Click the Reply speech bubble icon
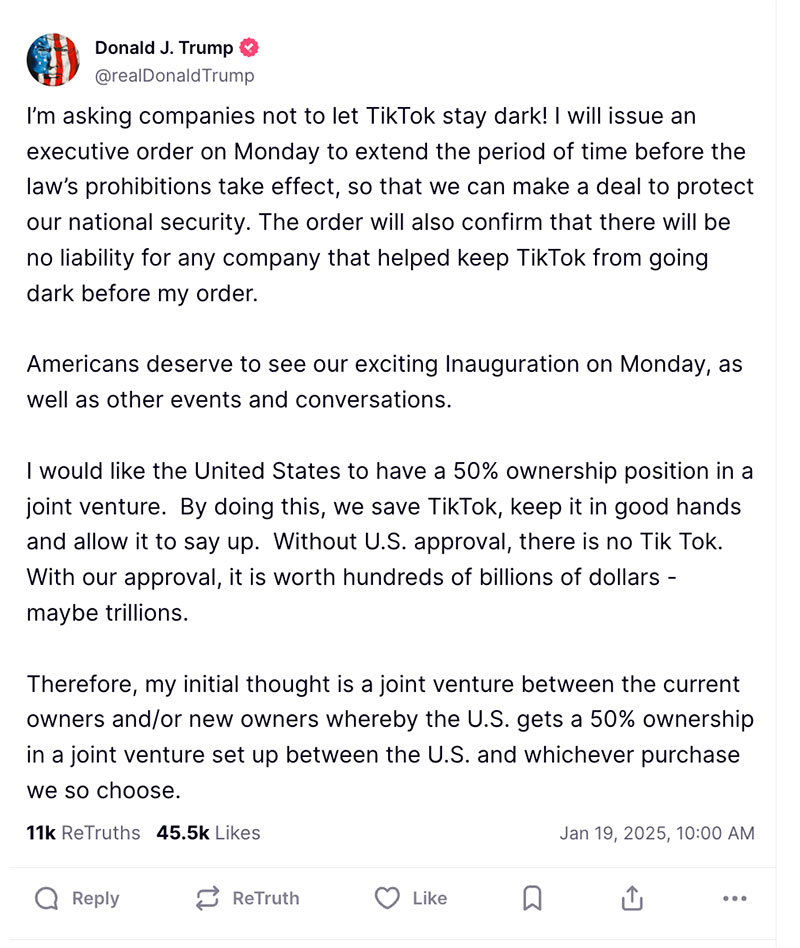Viewport: 800px width, 948px height. (x=47, y=898)
